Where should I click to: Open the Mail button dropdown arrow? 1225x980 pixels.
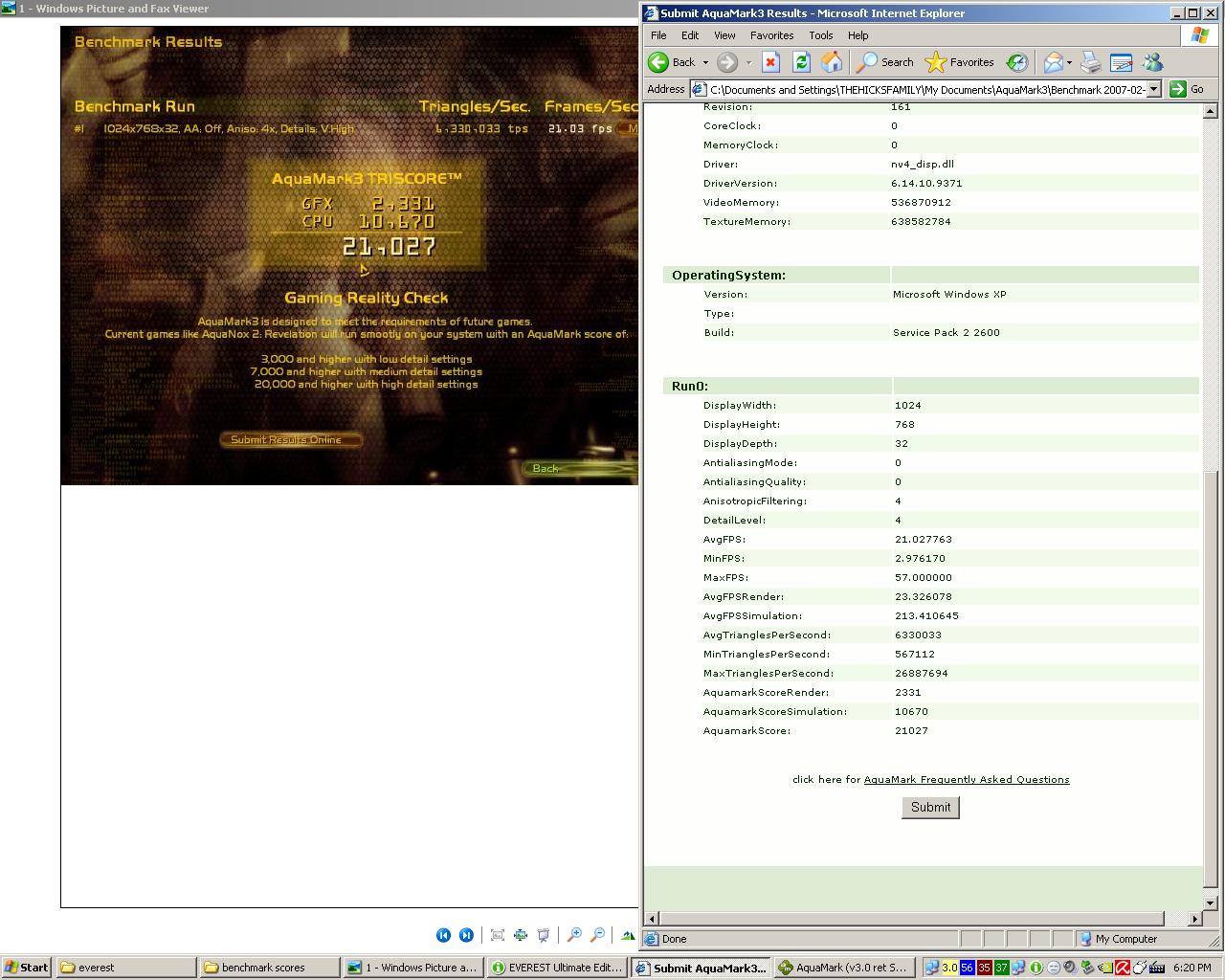tap(1069, 62)
